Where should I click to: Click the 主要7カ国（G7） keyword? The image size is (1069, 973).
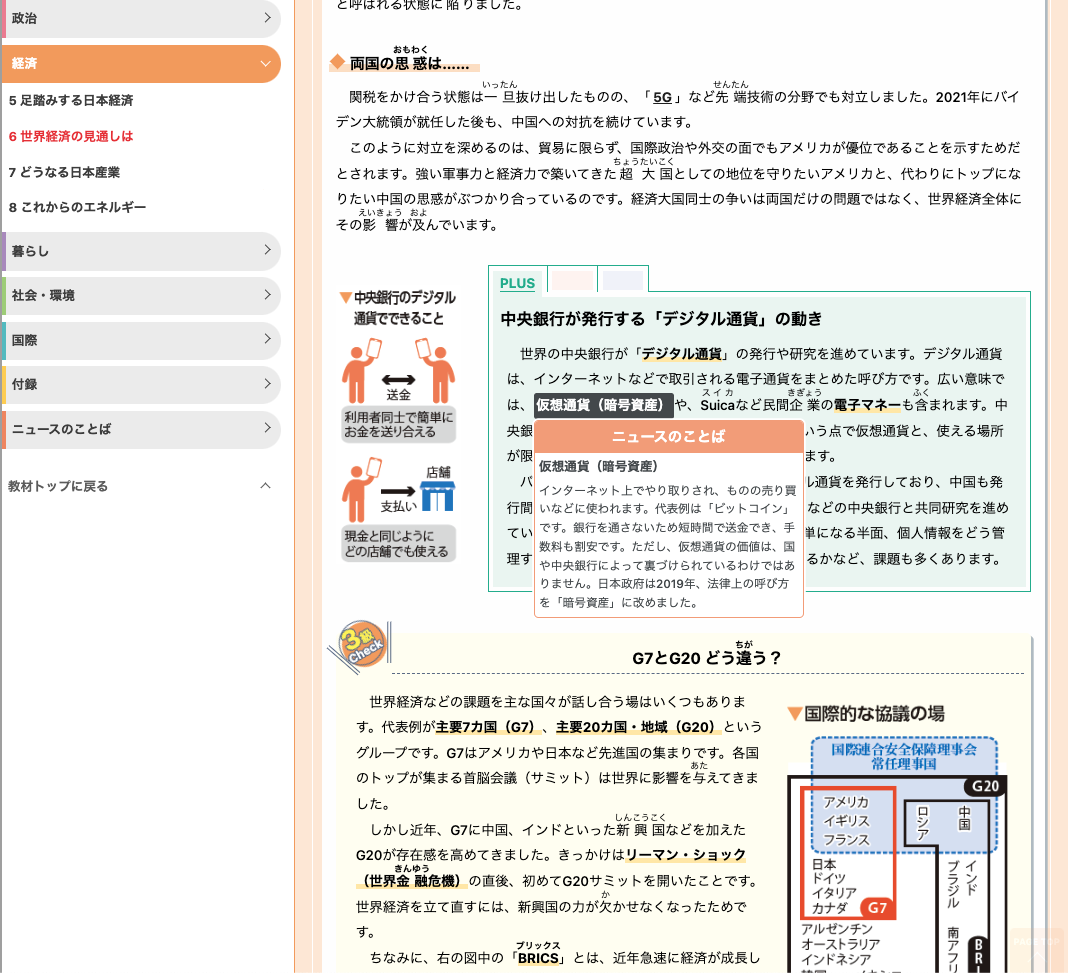pos(488,728)
